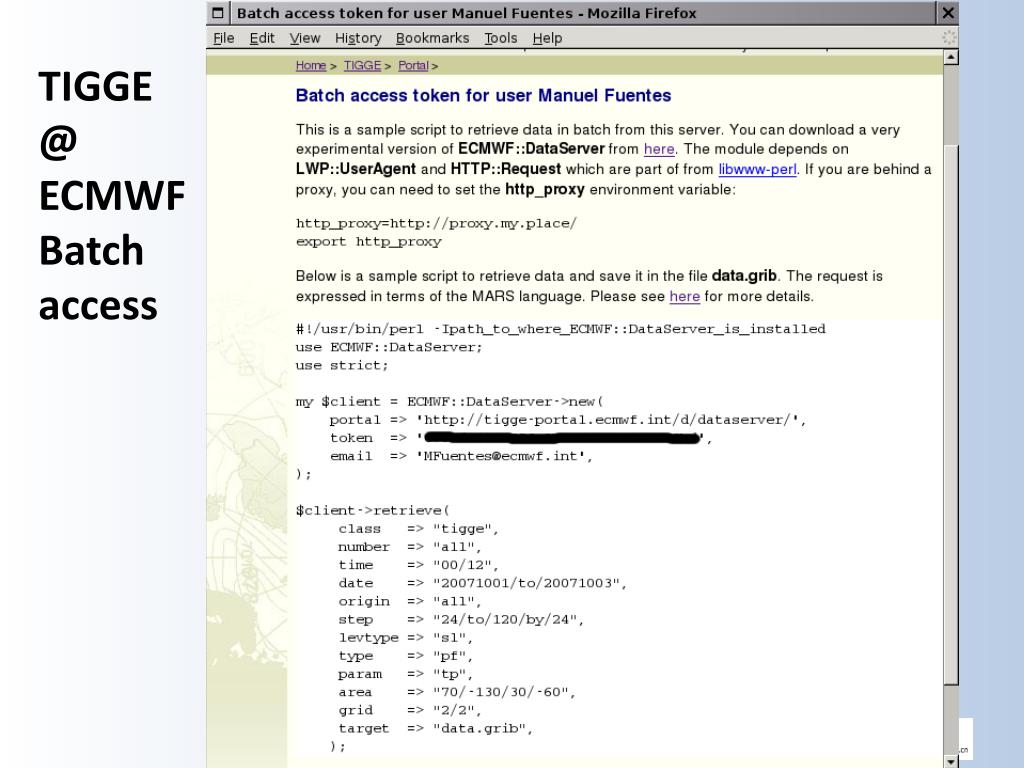Click the 'use ECMWF::DataServer;' line
This screenshot has width=1024, height=768.
[x=389, y=347]
